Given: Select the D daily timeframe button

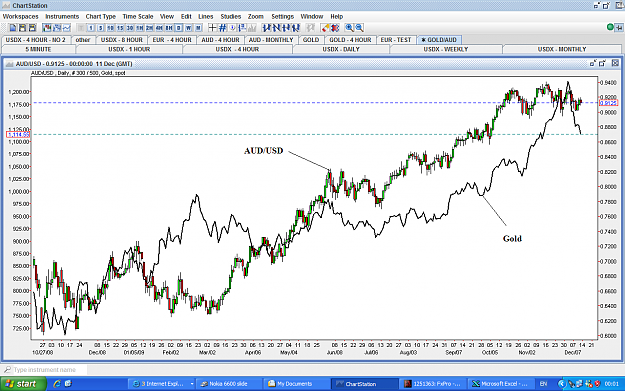Looking at the screenshot, I should (179, 28).
